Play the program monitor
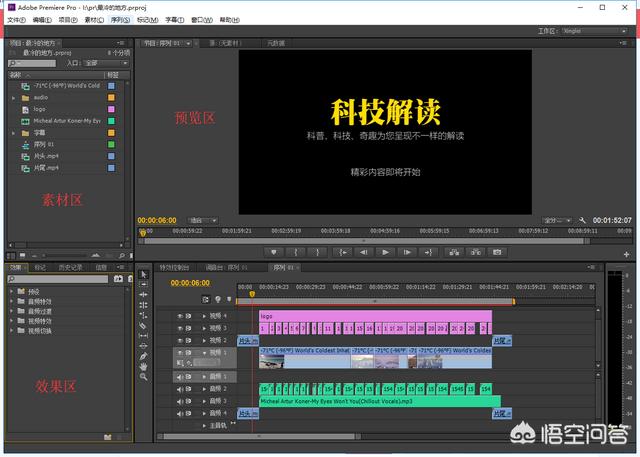 click(x=385, y=252)
